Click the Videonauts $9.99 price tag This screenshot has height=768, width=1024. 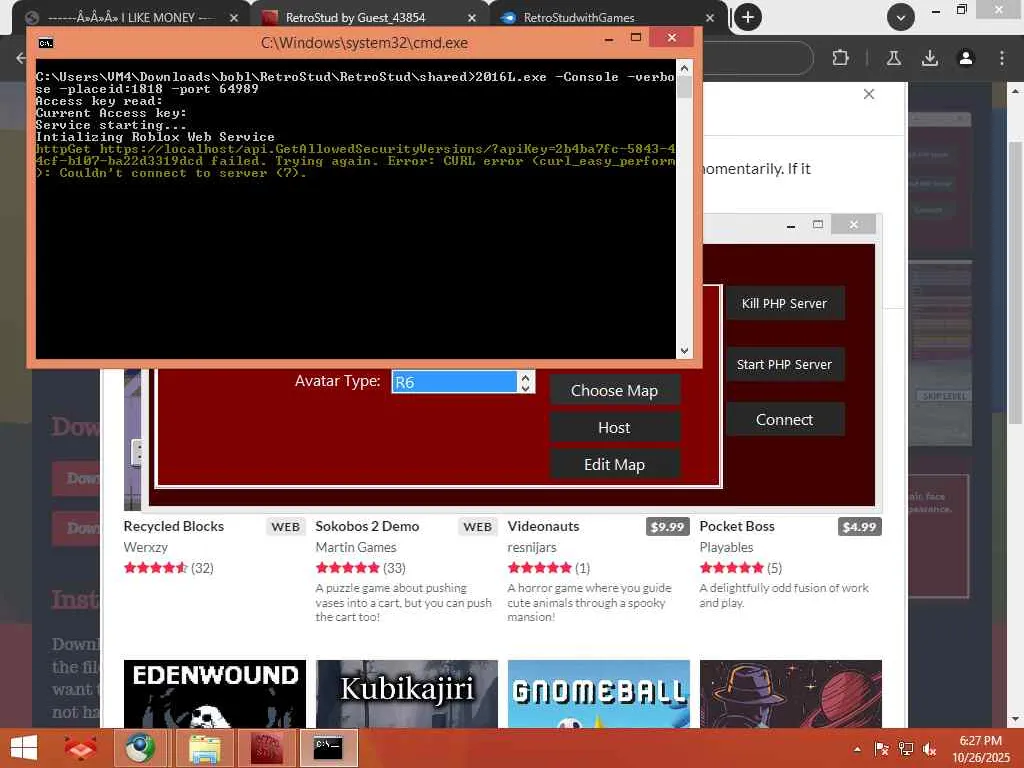[667, 527]
